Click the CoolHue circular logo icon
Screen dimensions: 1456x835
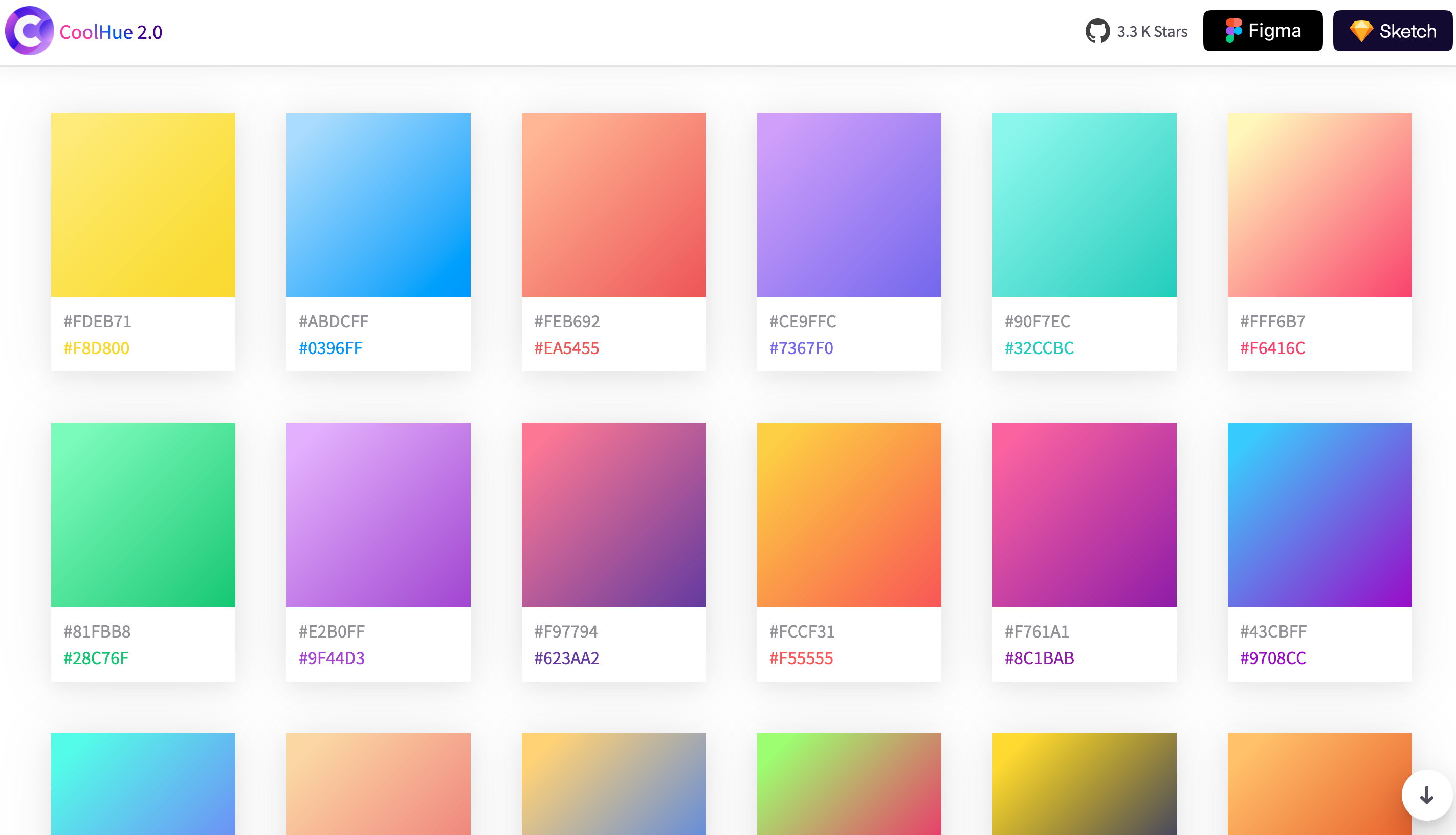point(29,31)
